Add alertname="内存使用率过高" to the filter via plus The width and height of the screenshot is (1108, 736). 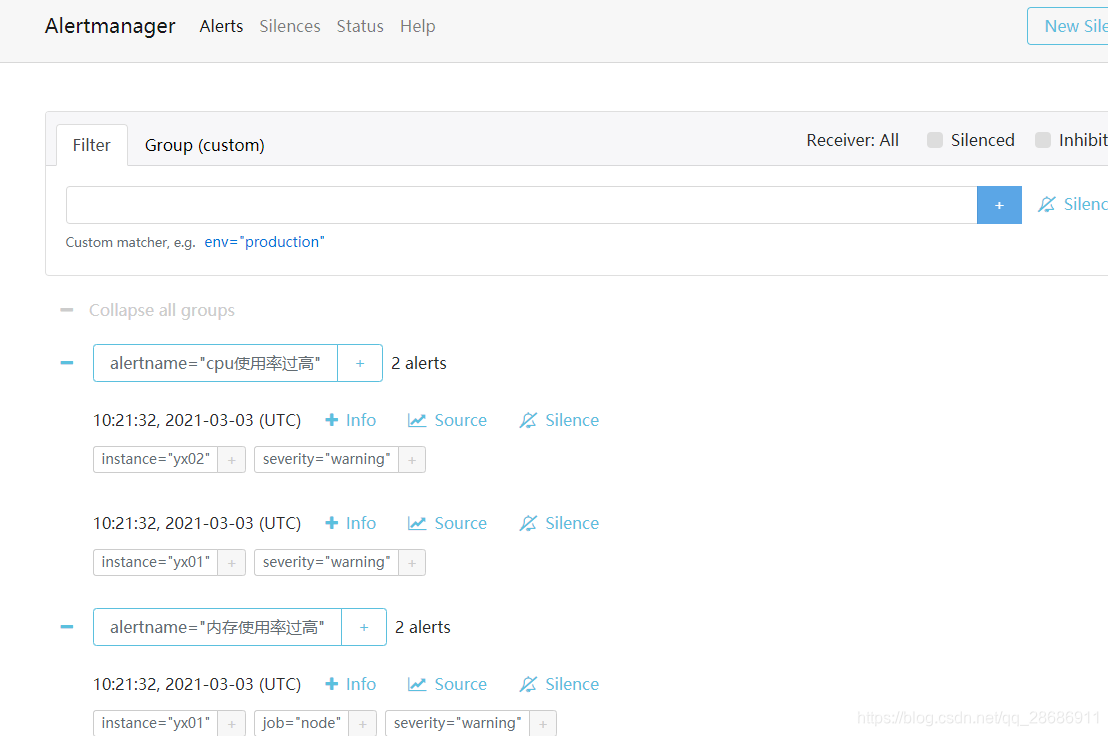coord(364,627)
